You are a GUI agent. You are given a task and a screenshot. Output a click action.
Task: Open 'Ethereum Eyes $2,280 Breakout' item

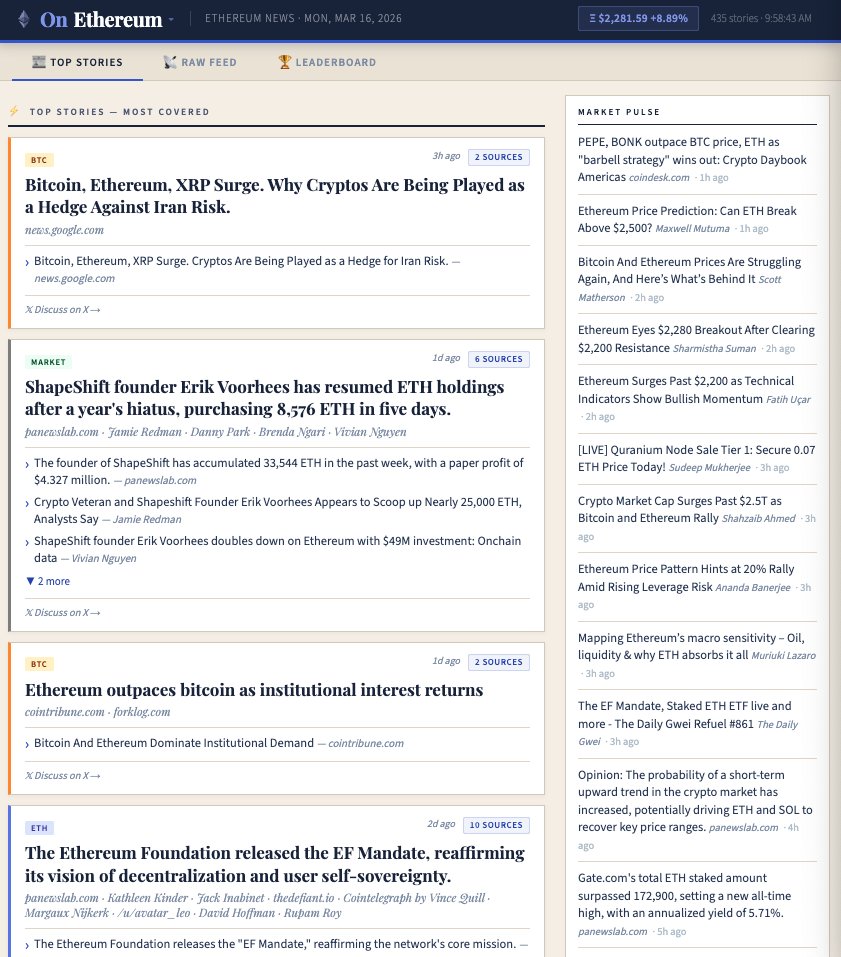696,339
